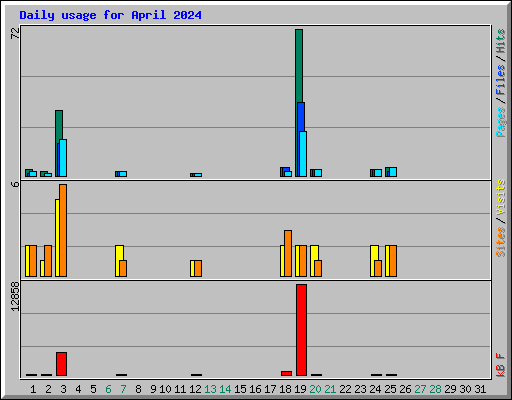This screenshot has width=512, height=400.
Task: Click day label '18' on the x-axis
Action: pos(285,389)
